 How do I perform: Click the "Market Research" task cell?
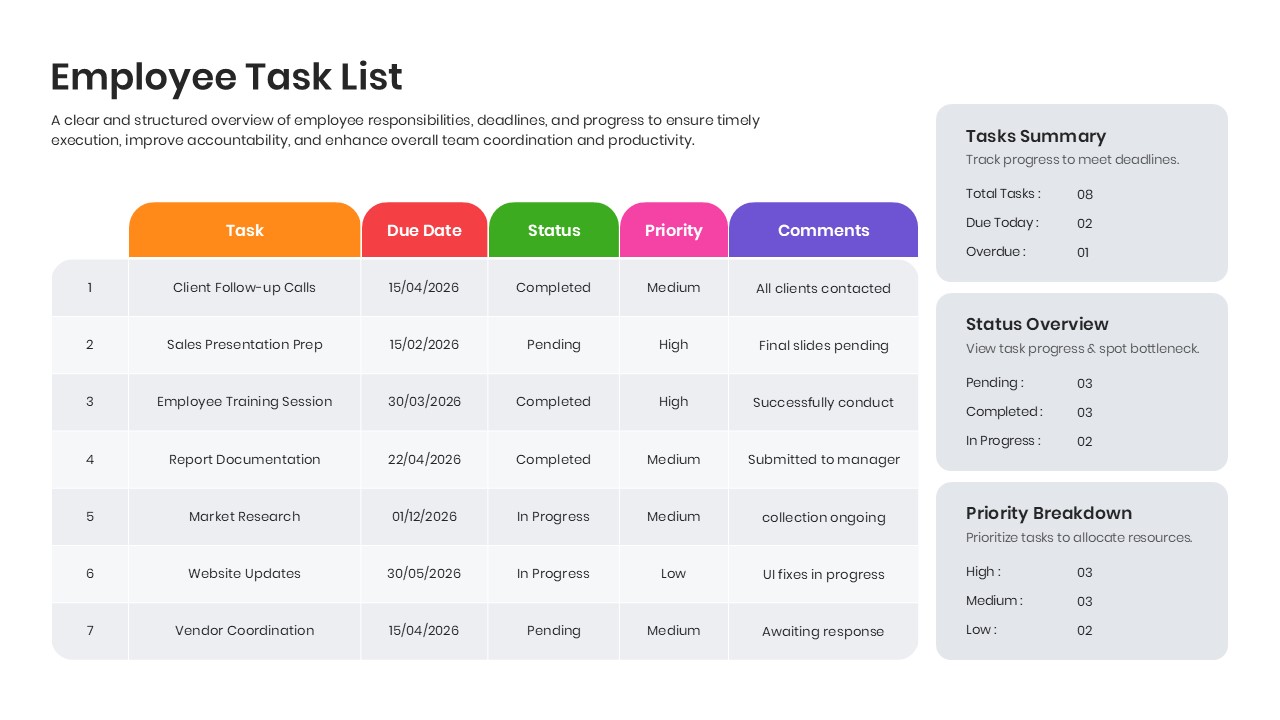tap(244, 517)
